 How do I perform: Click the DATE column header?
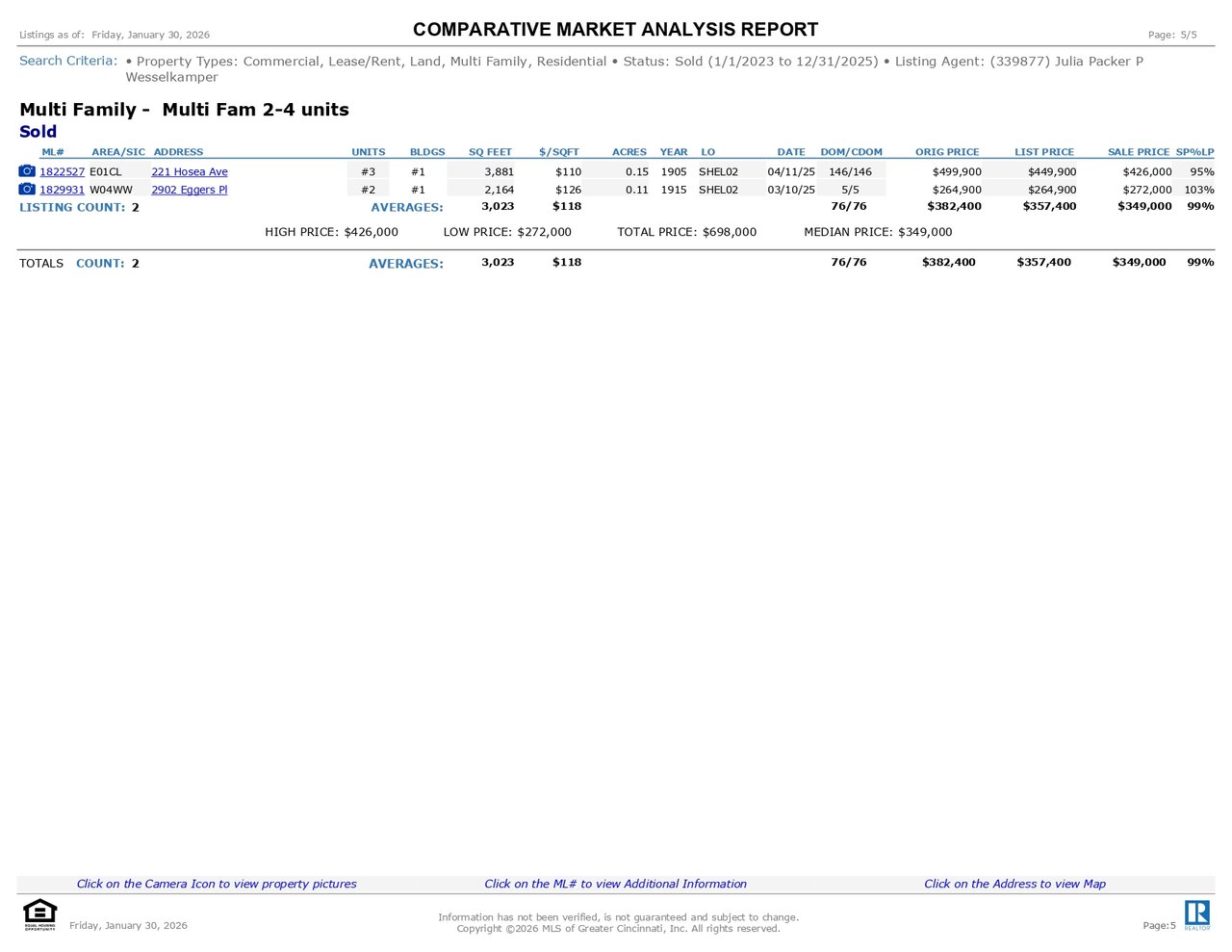[x=791, y=152]
